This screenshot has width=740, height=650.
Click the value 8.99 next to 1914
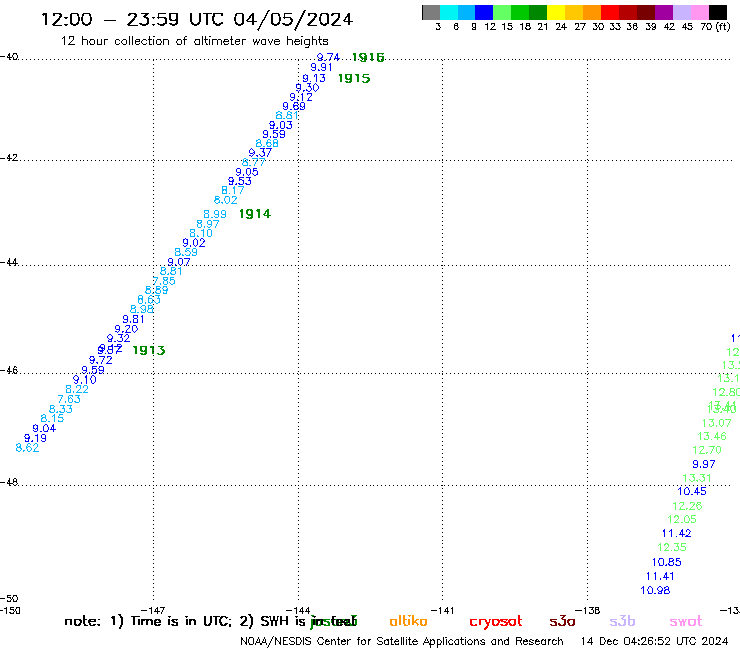click(215, 214)
